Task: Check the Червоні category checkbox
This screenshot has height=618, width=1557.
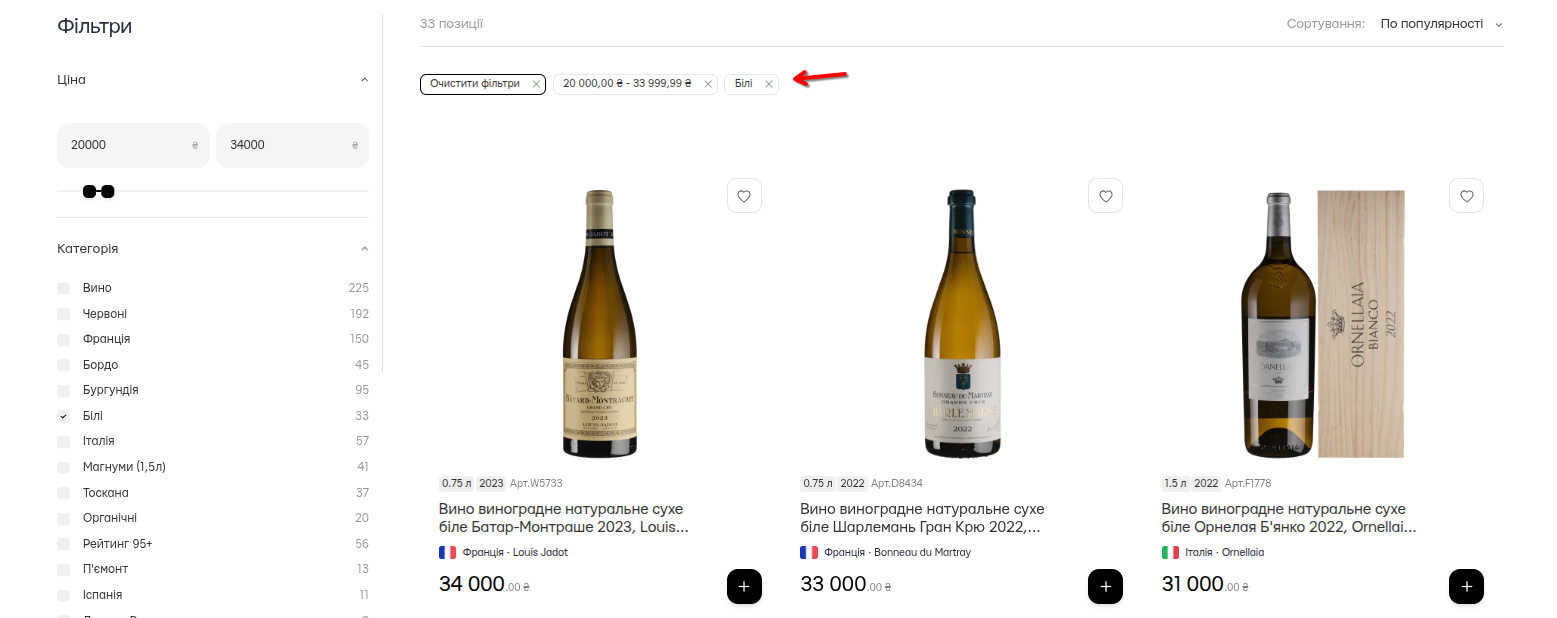Action: click(64, 314)
